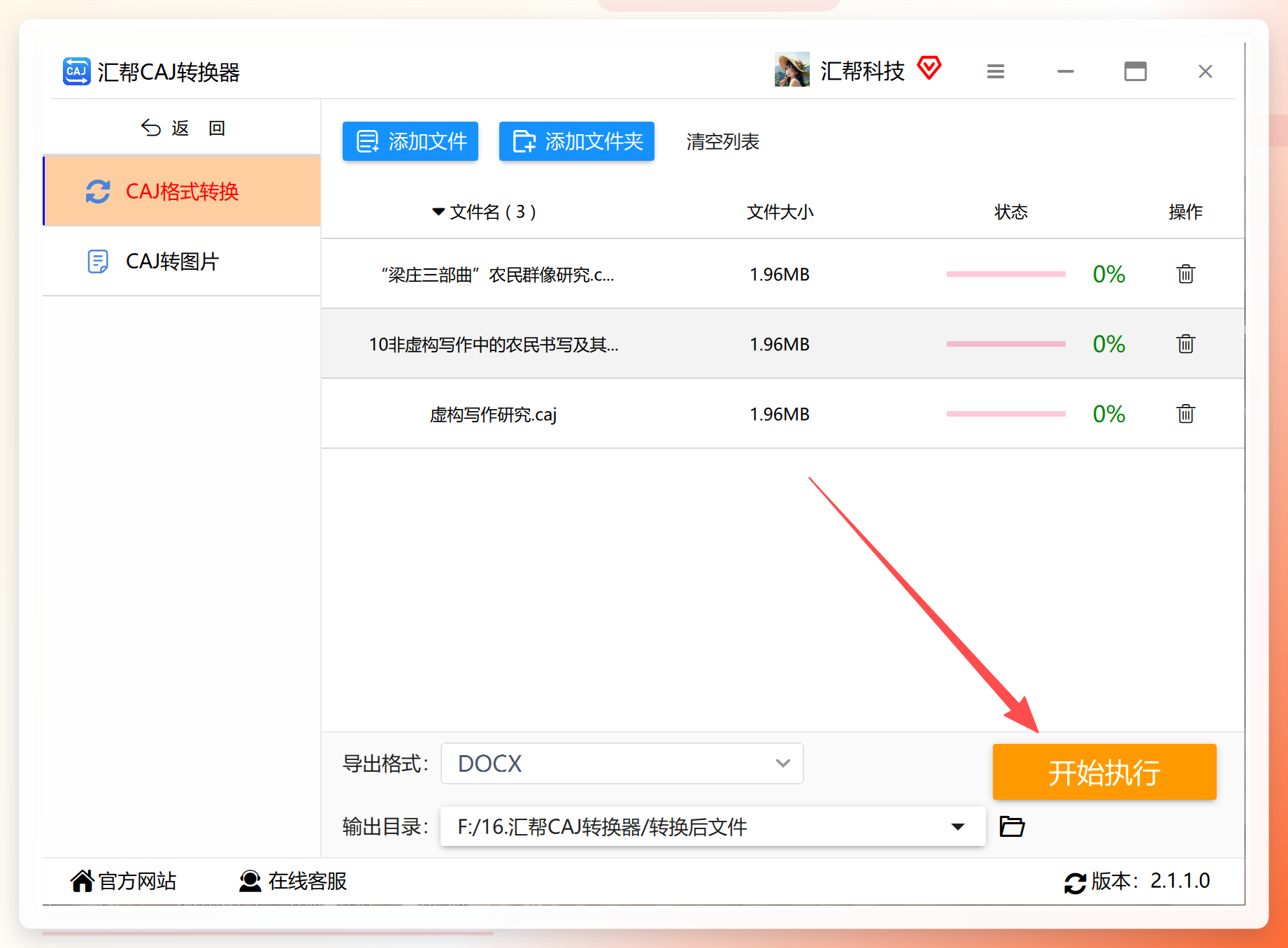Click the 汇帮科技 username

pyautogui.click(x=862, y=71)
